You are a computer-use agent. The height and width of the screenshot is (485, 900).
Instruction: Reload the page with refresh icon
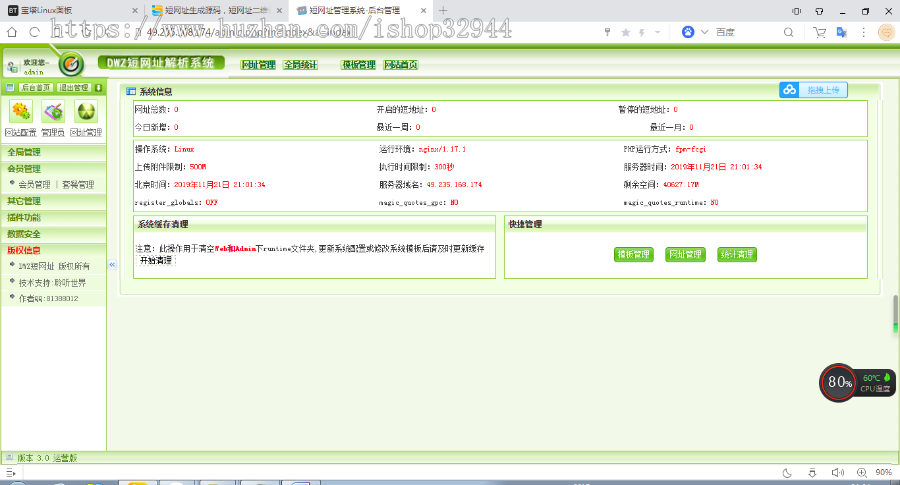[x=34, y=32]
